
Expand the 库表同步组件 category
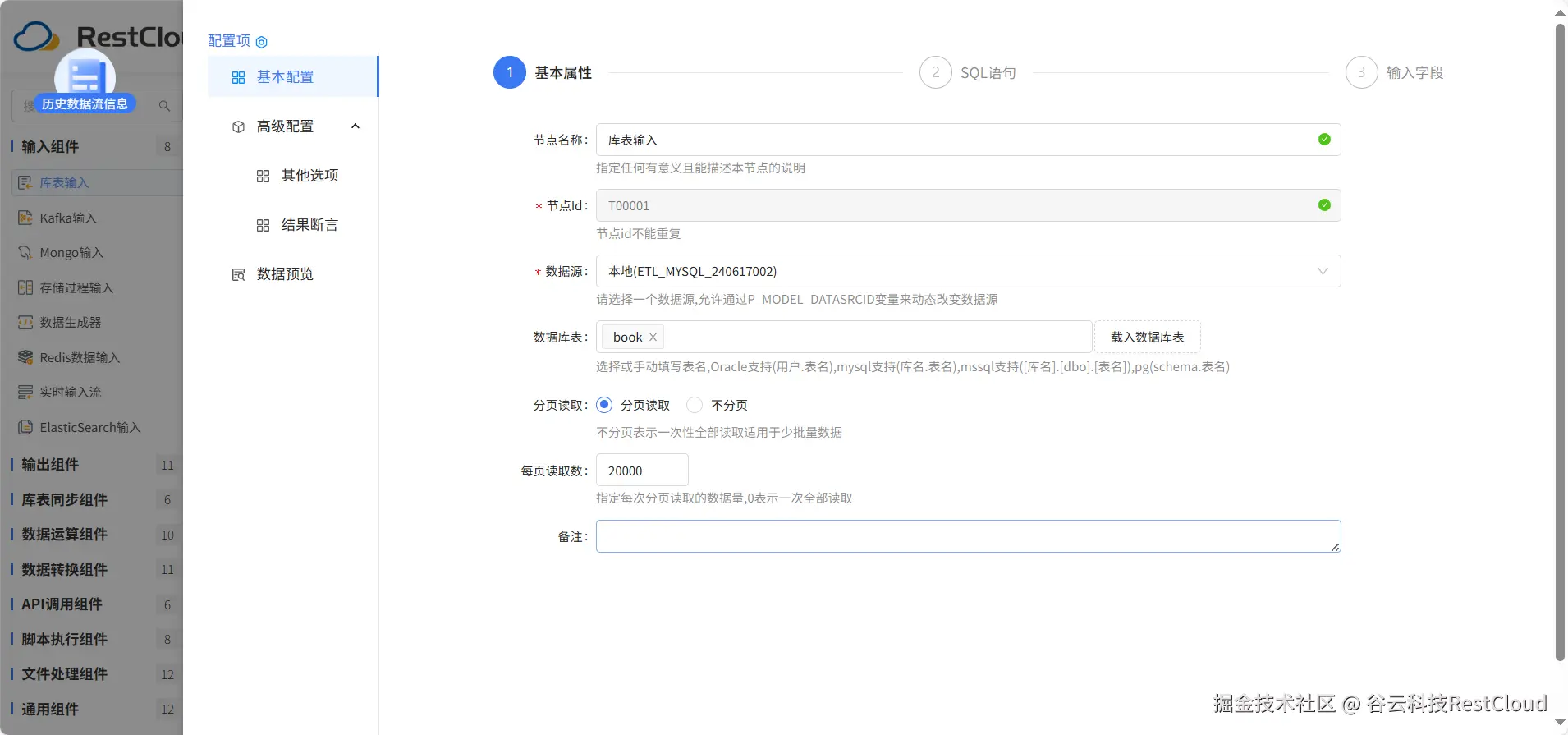tap(91, 499)
